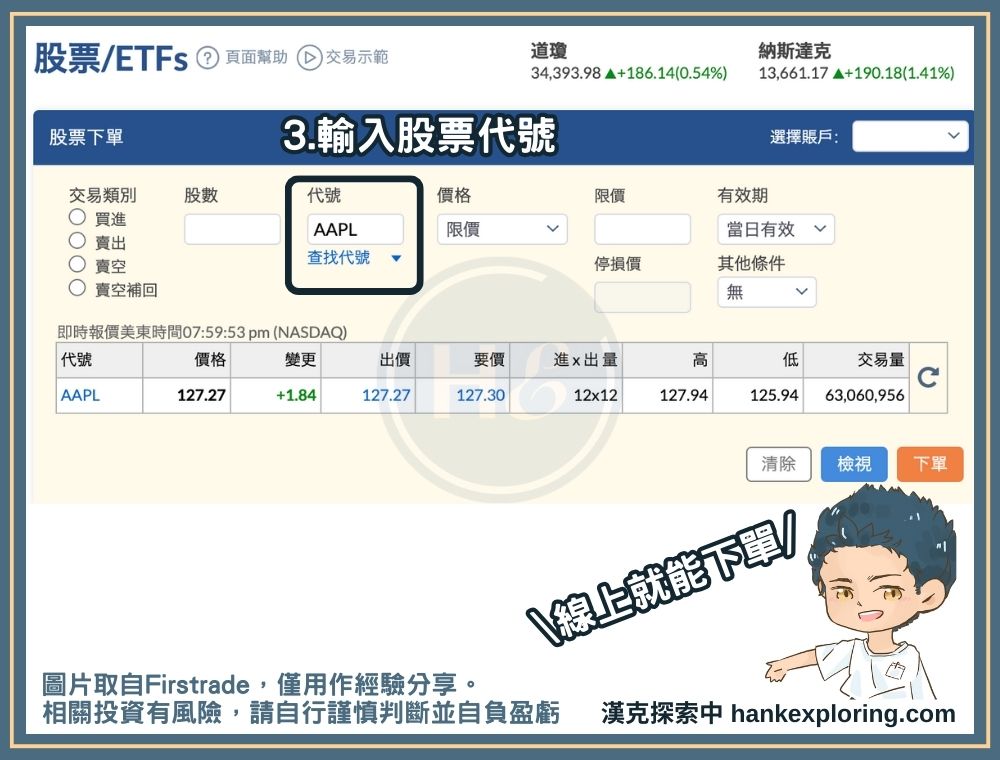This screenshot has width=1000, height=760.
Task: Click the 納斯達克 index quote 13,661.17
Action: click(793, 73)
